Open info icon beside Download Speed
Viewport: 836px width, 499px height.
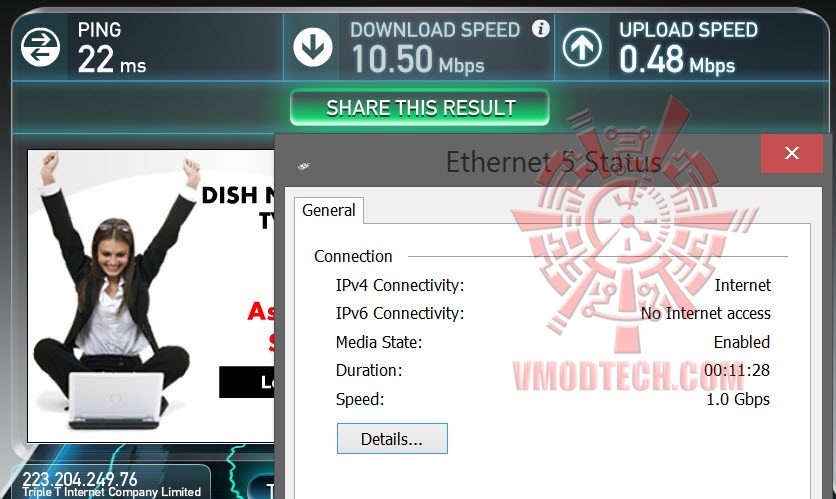pyautogui.click(x=541, y=28)
